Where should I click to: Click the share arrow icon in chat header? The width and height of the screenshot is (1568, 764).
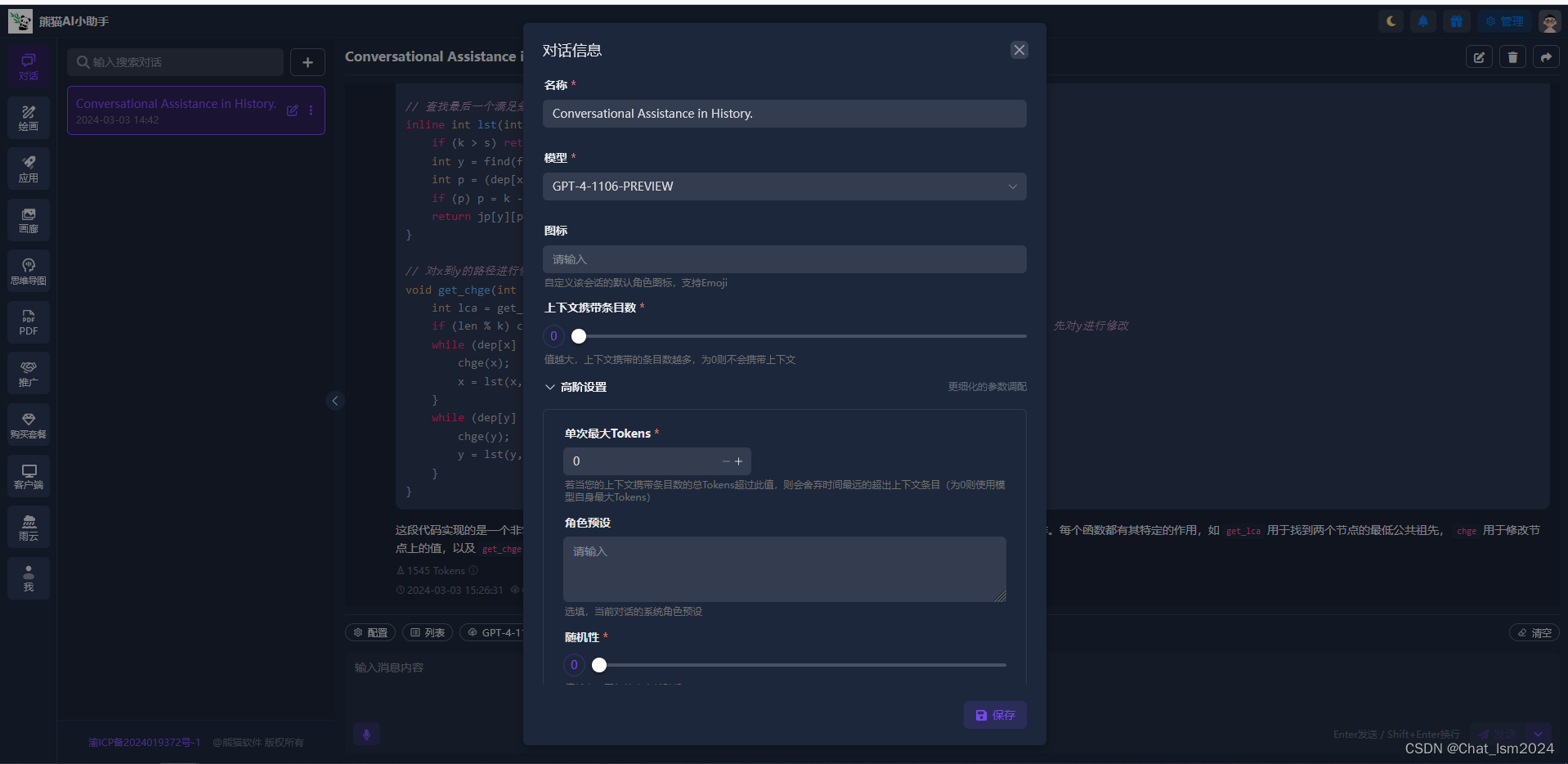[1546, 57]
